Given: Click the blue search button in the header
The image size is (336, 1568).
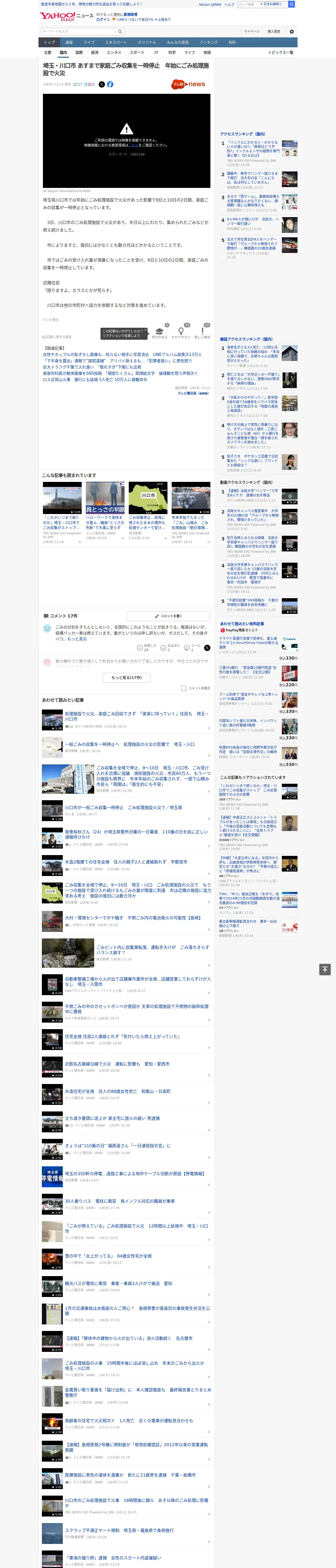Looking at the screenshot, I should [292, 4].
